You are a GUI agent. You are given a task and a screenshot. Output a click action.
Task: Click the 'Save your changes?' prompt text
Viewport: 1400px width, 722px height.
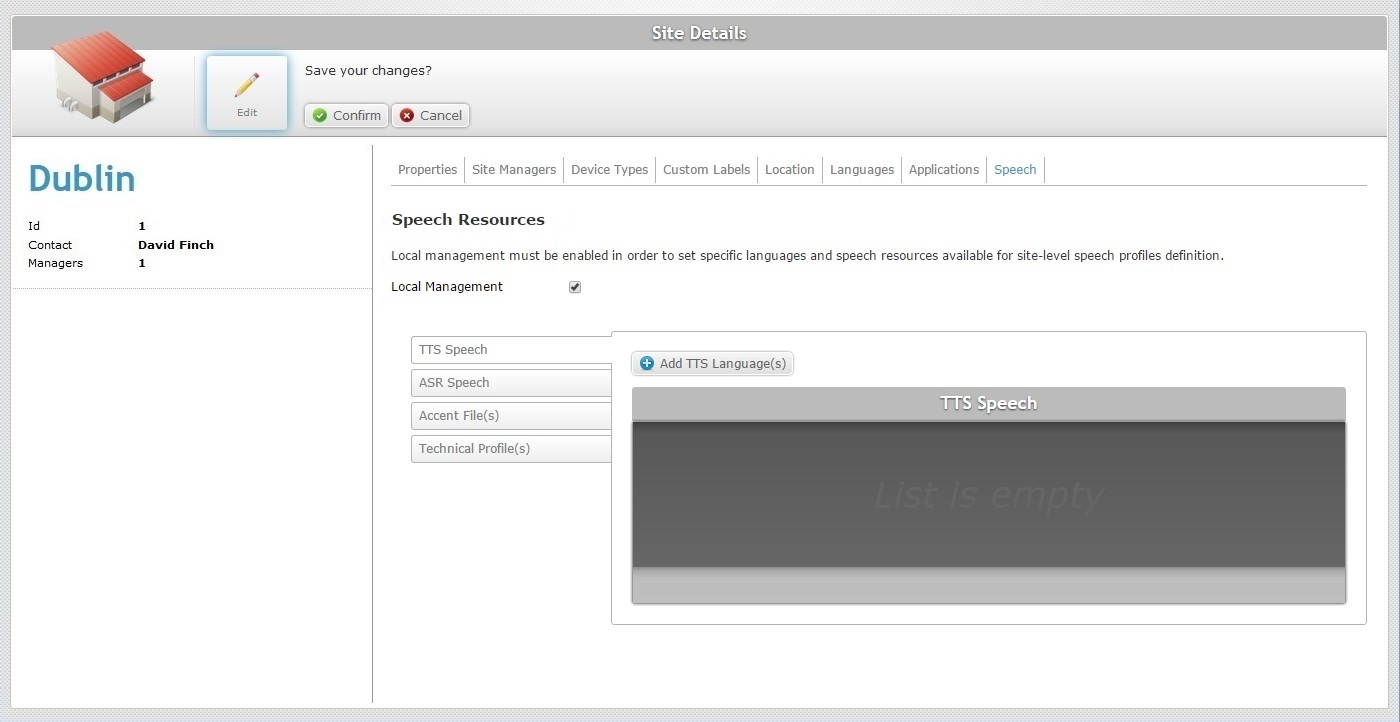click(368, 71)
